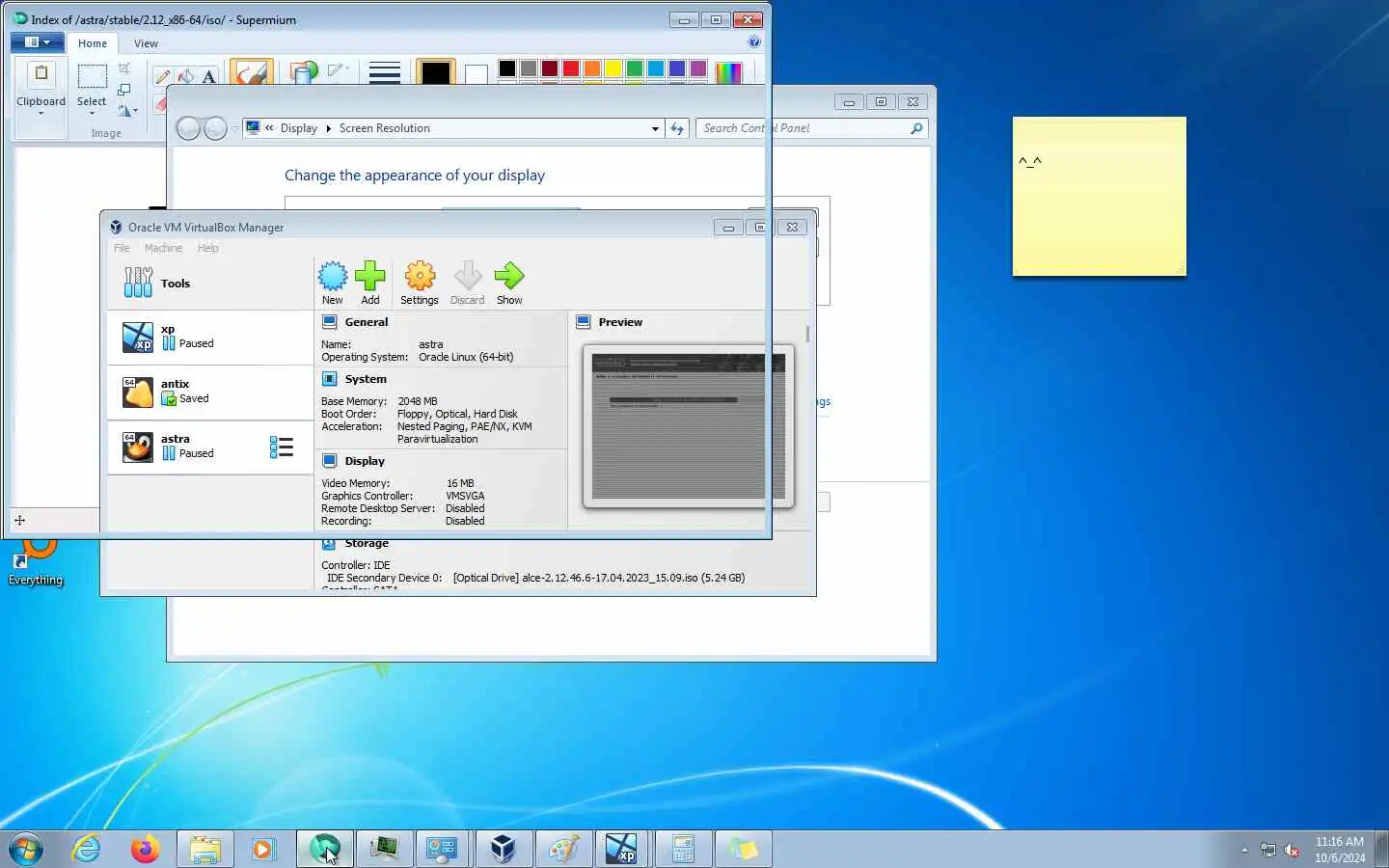
Task: Select the antix virtual machine
Action: tap(210, 393)
